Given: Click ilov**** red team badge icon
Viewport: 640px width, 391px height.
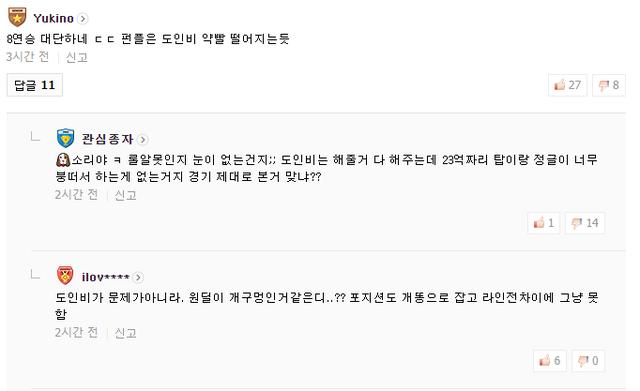Looking at the screenshot, I should 65,275.
